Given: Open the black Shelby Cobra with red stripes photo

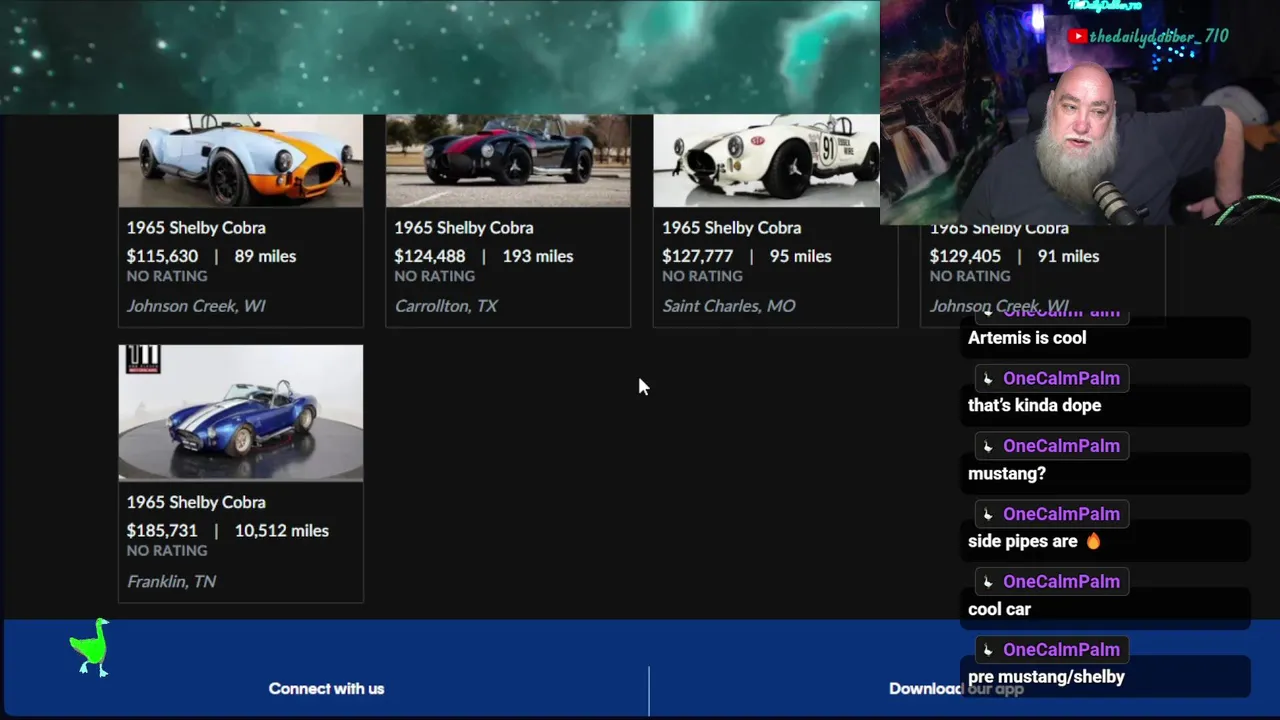Looking at the screenshot, I should pos(508,160).
